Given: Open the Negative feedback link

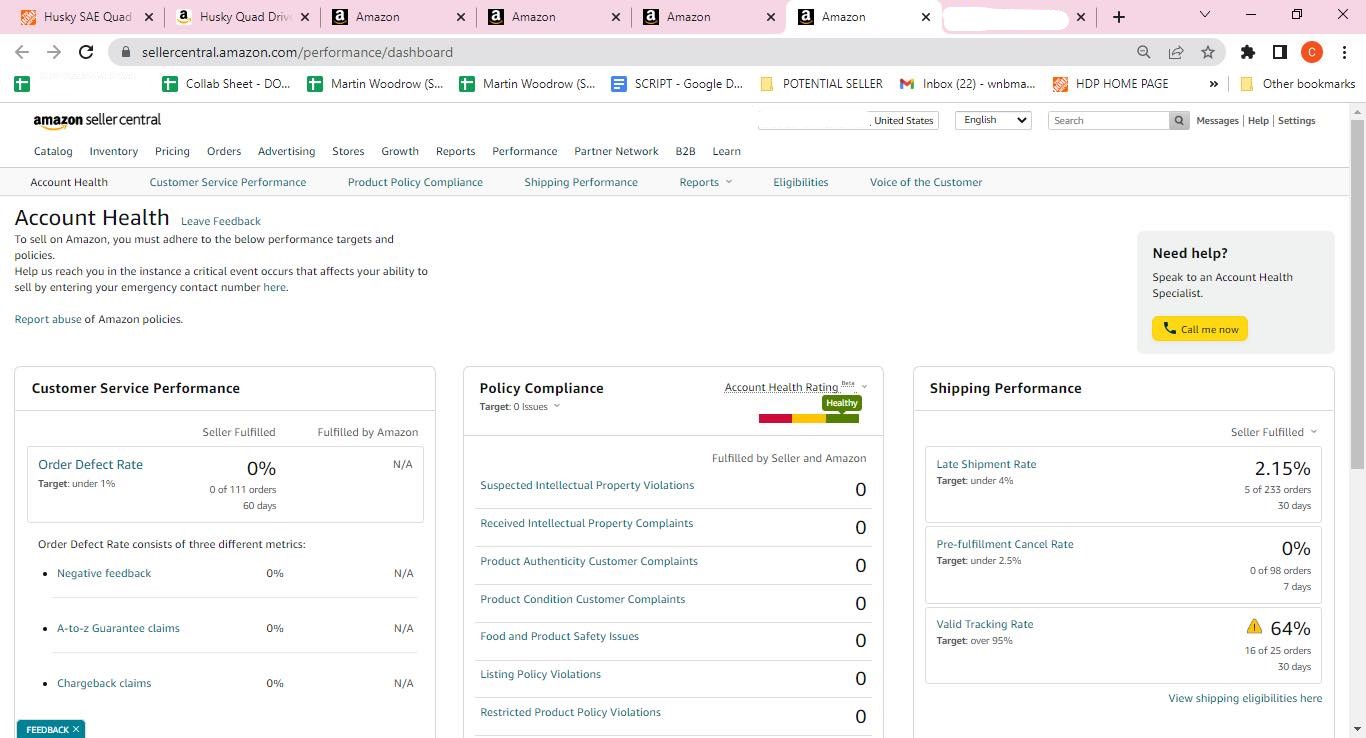Looking at the screenshot, I should 104,573.
